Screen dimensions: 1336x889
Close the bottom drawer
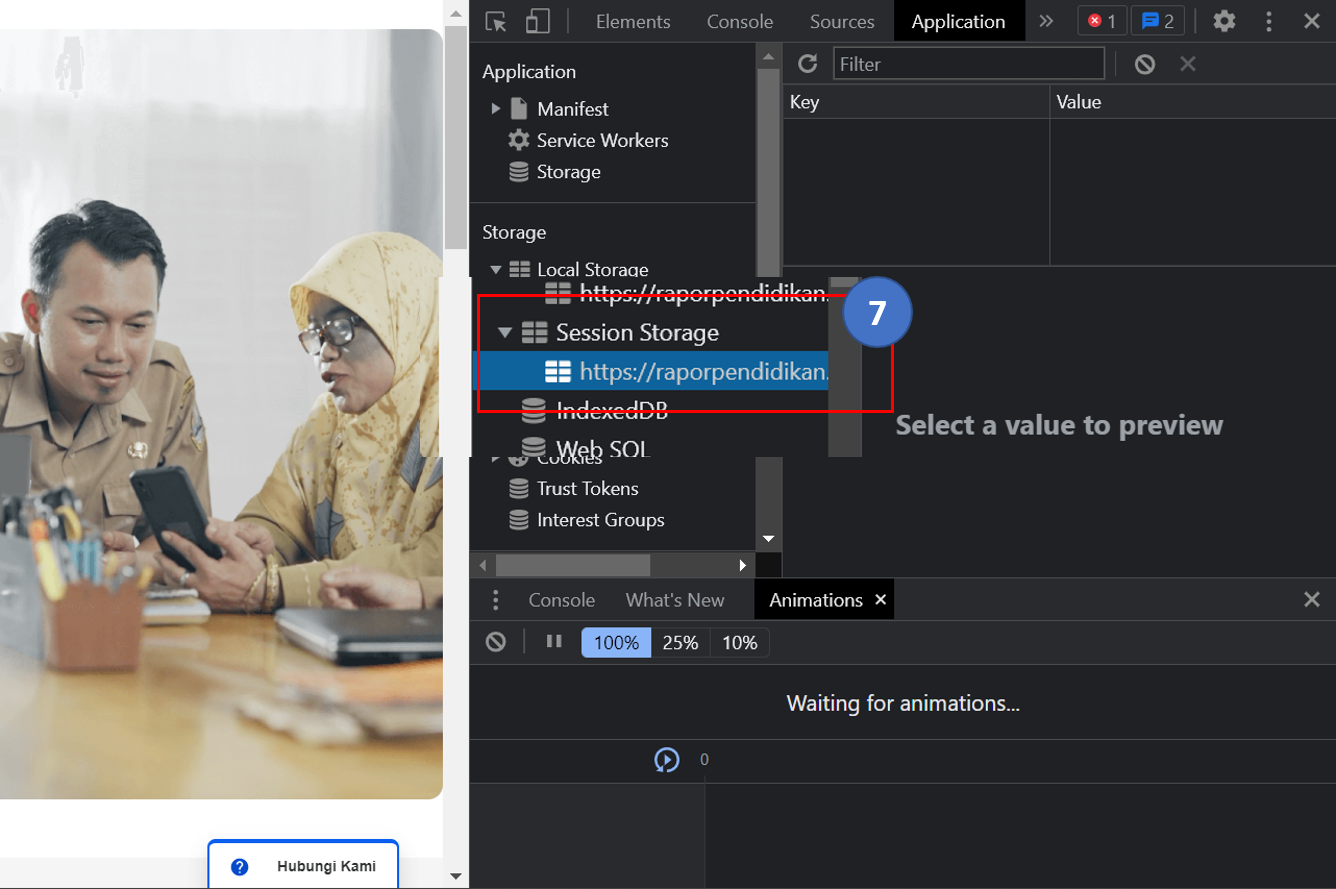[x=1312, y=600]
